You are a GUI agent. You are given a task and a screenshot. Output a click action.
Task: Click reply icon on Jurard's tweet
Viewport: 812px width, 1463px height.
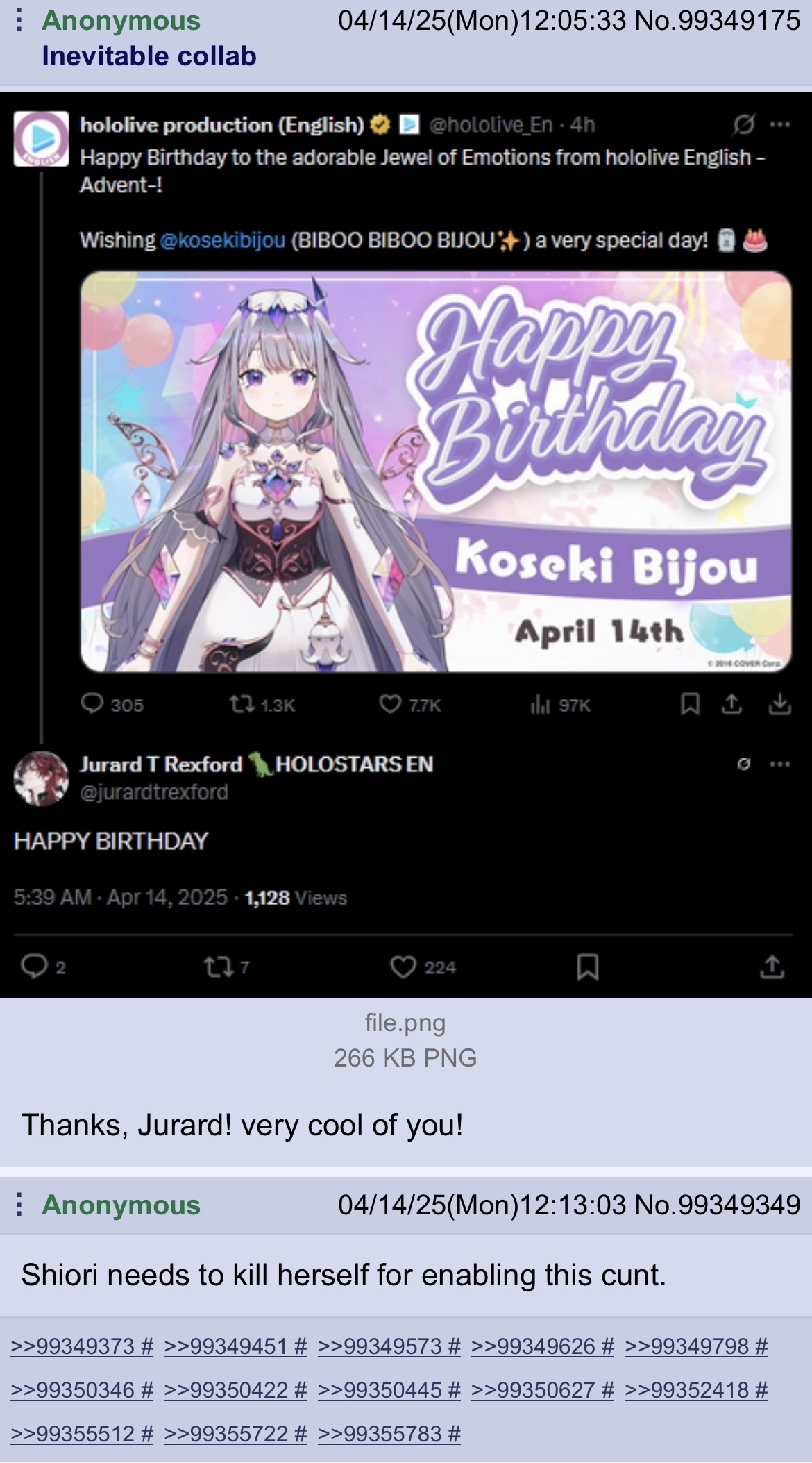34,967
